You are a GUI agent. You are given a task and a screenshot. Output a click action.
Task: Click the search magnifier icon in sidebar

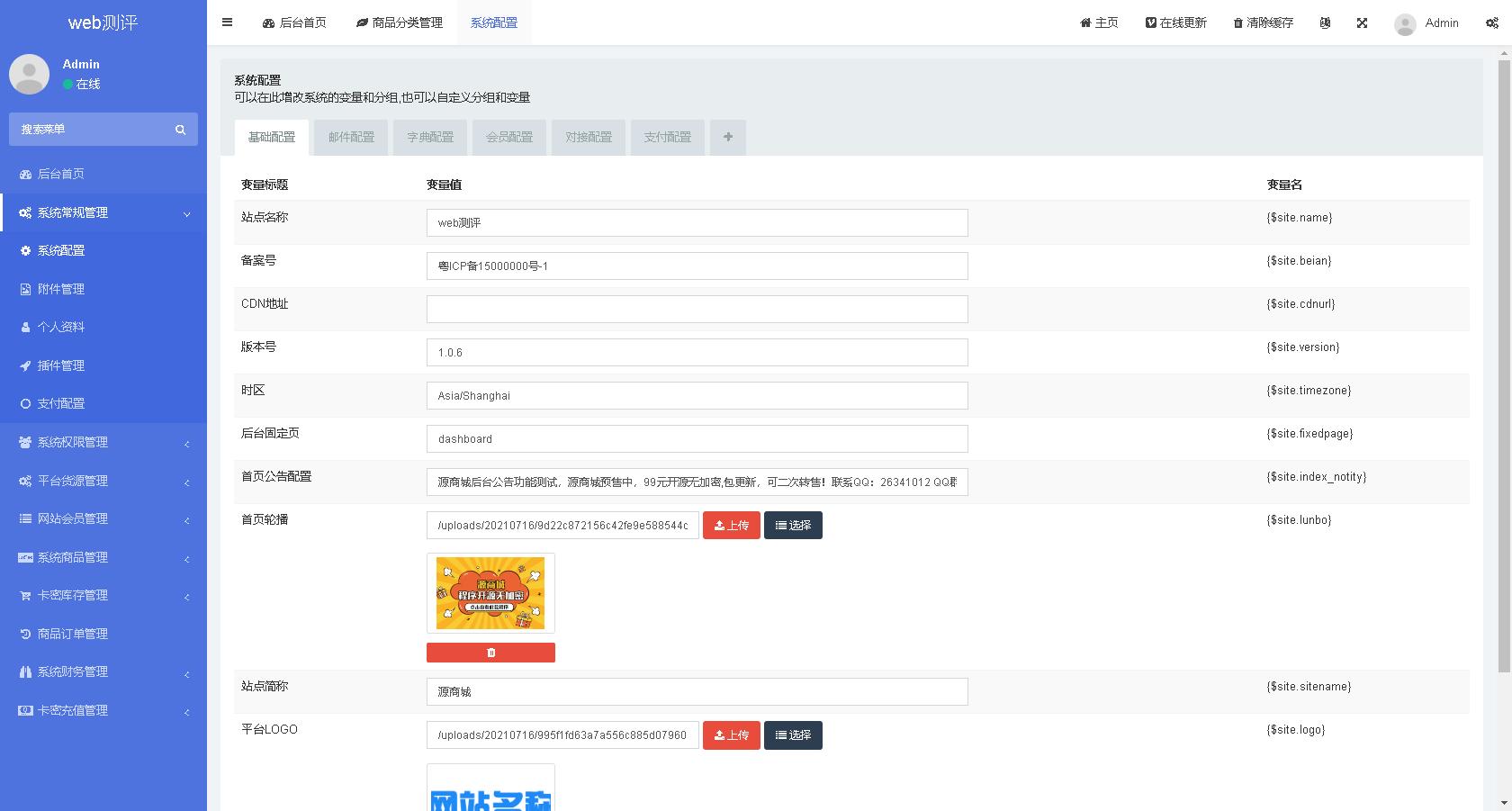pos(180,130)
